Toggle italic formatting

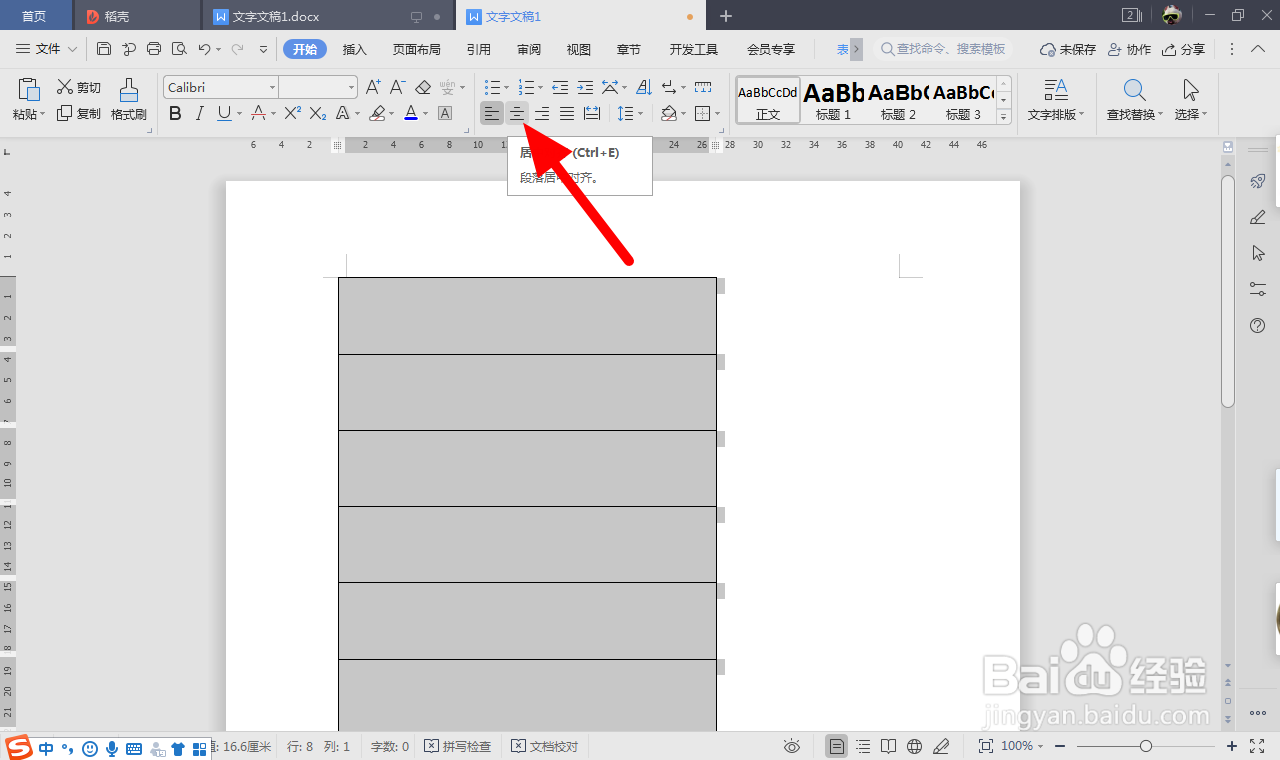(200, 113)
